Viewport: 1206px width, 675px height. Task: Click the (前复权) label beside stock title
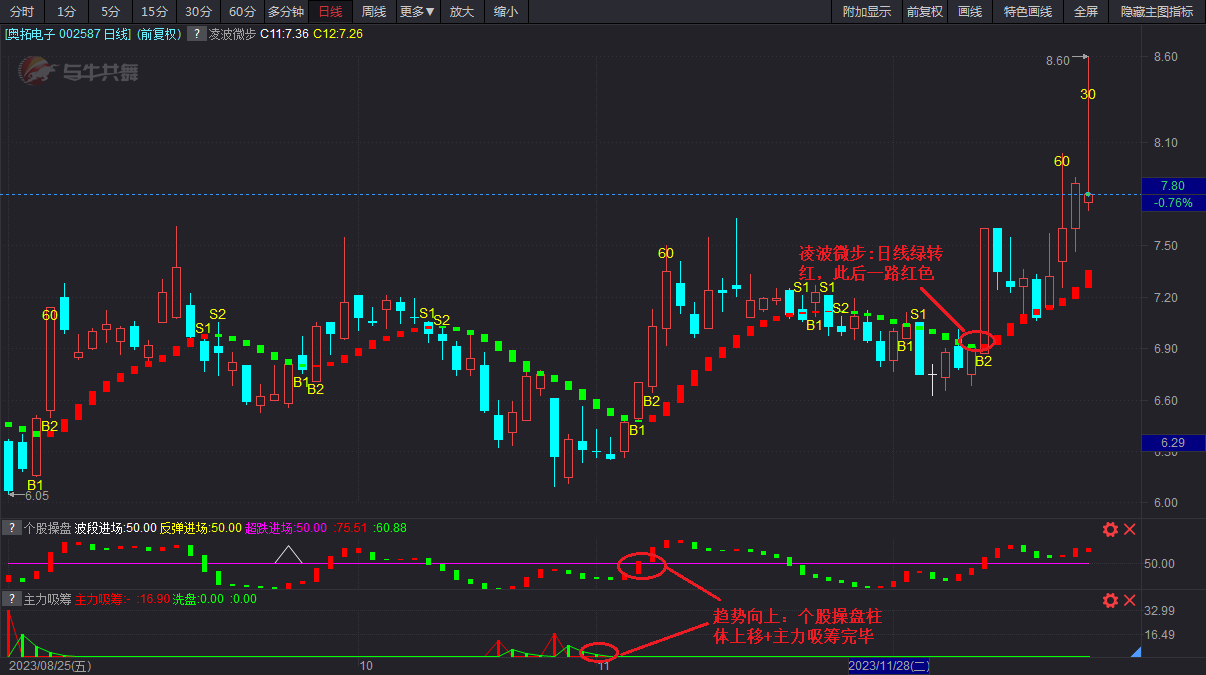point(160,34)
